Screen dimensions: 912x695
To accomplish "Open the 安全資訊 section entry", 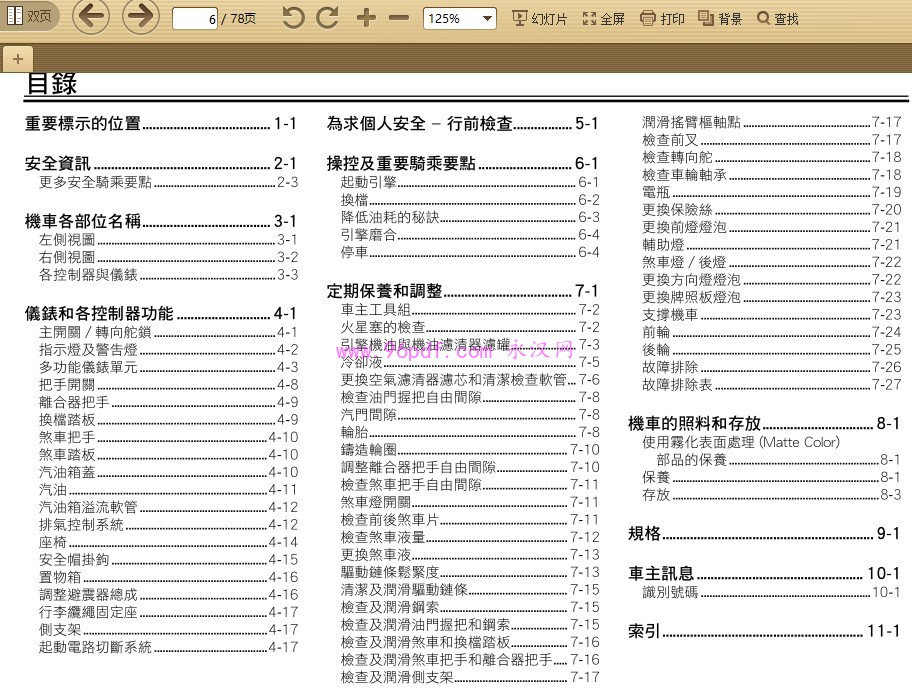I will click(60, 163).
